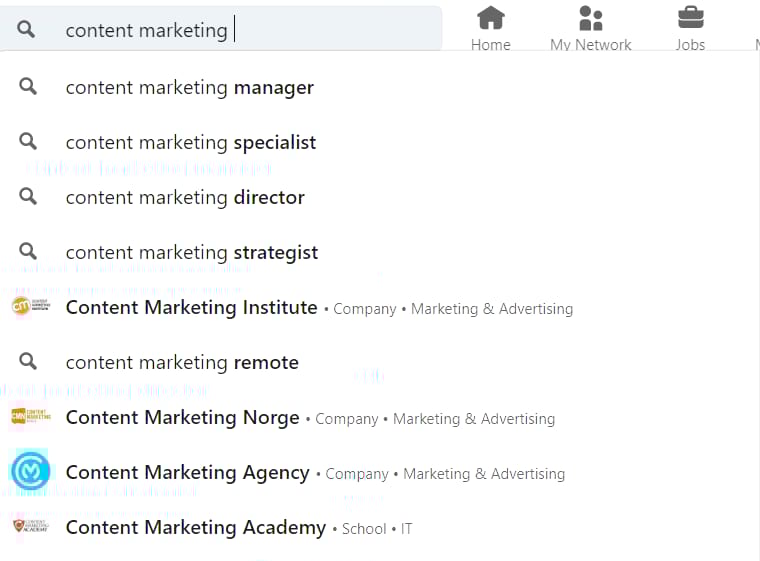
Task: Open Content Marketing Academy school result
Action: point(380,528)
